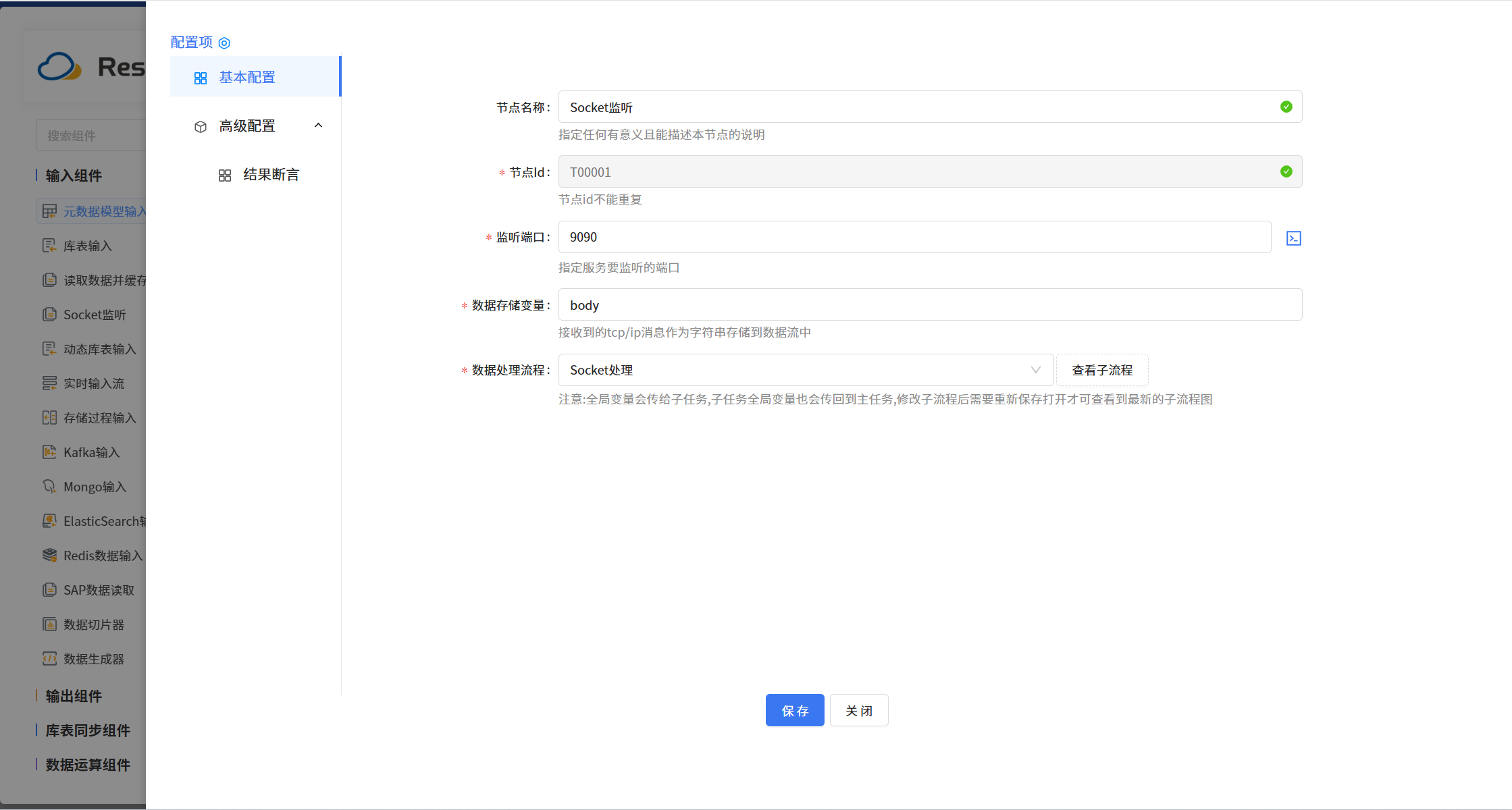Image resolution: width=1512 pixels, height=810 pixels.
Task: Click the 数据切片器 component icon
Action: coord(49,624)
